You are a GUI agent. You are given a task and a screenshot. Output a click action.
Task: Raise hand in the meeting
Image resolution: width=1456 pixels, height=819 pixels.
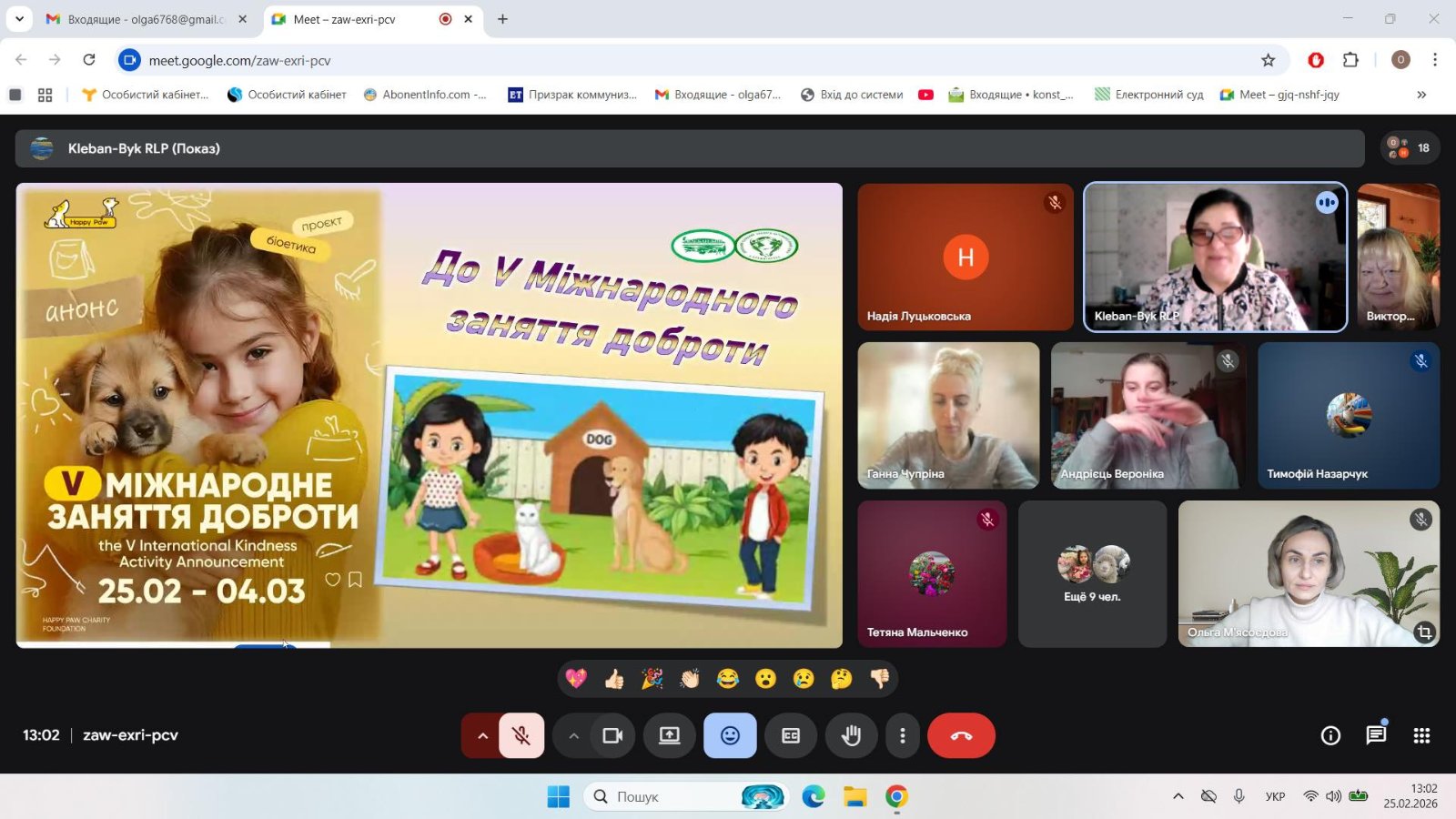pyautogui.click(x=851, y=735)
